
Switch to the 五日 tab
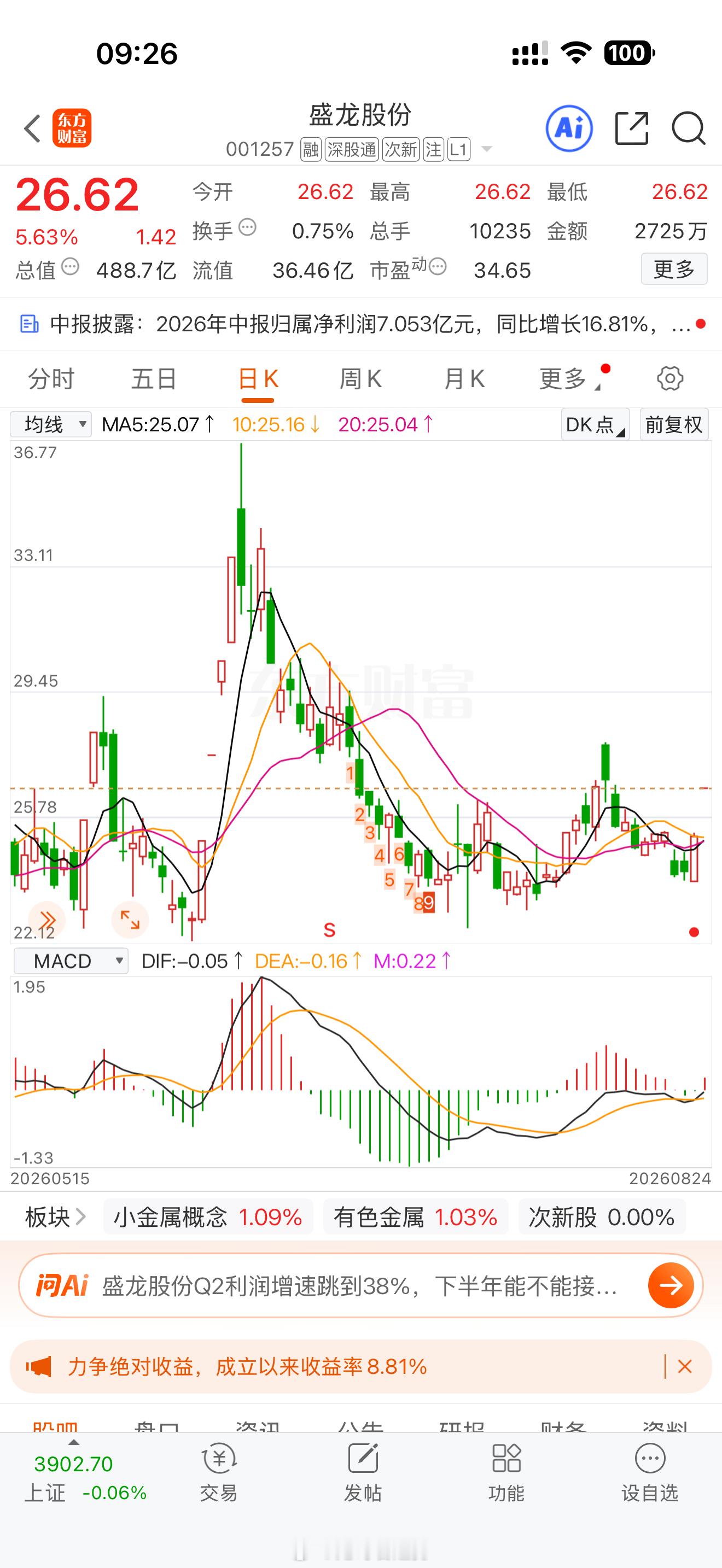(x=154, y=379)
